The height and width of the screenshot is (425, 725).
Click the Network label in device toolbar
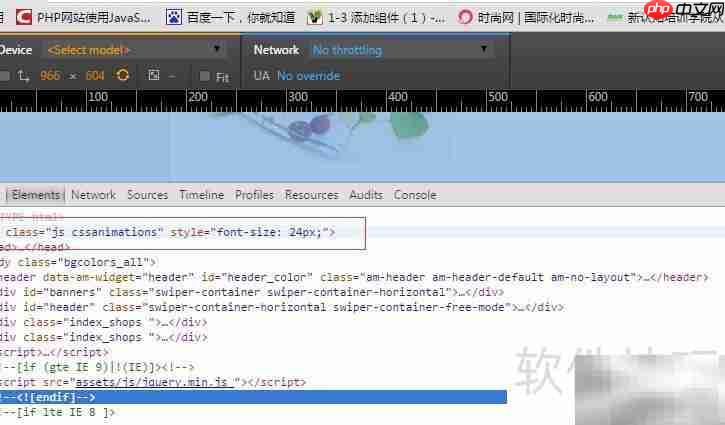(x=276, y=50)
